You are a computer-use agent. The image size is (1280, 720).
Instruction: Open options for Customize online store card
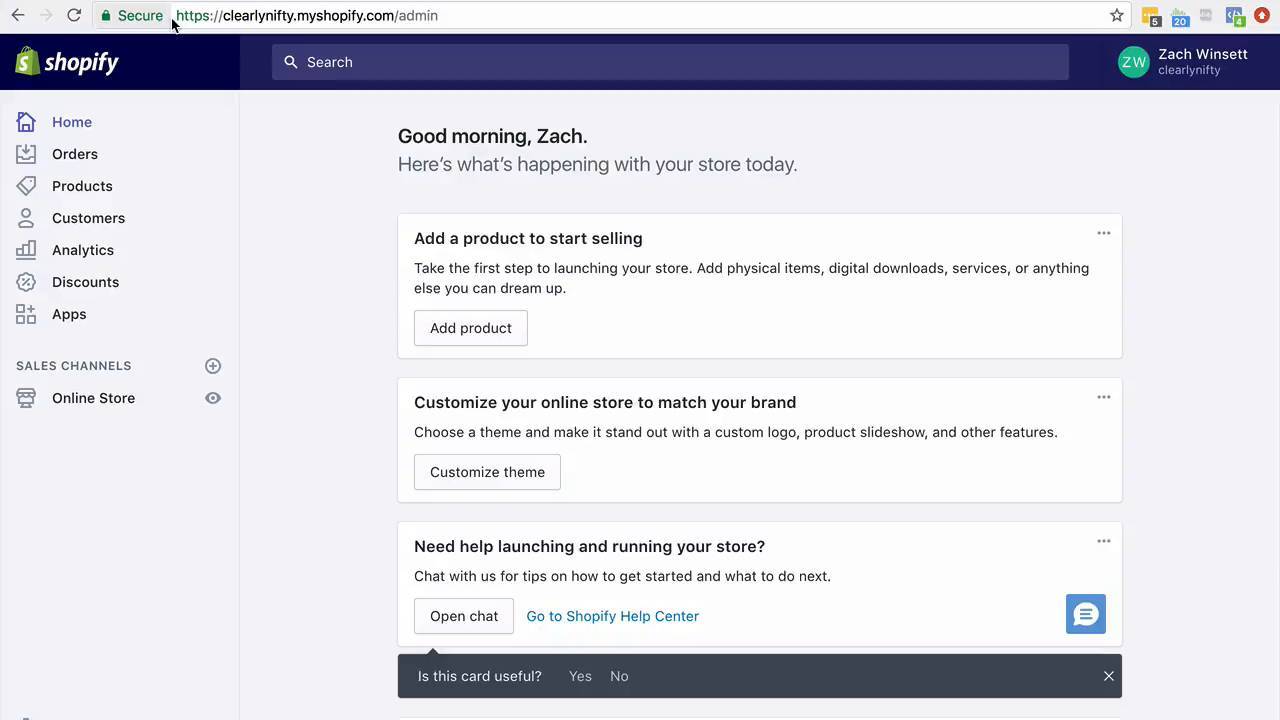click(x=1103, y=397)
